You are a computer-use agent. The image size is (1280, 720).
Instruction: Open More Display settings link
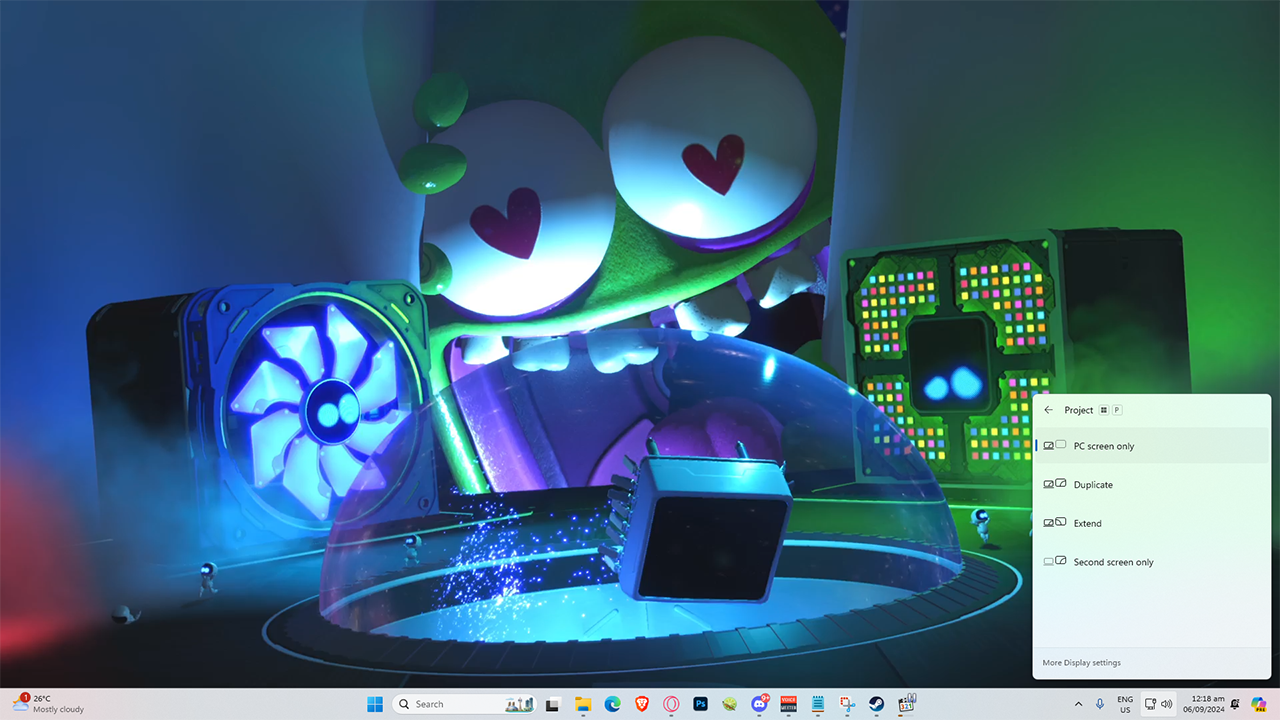(1081, 663)
